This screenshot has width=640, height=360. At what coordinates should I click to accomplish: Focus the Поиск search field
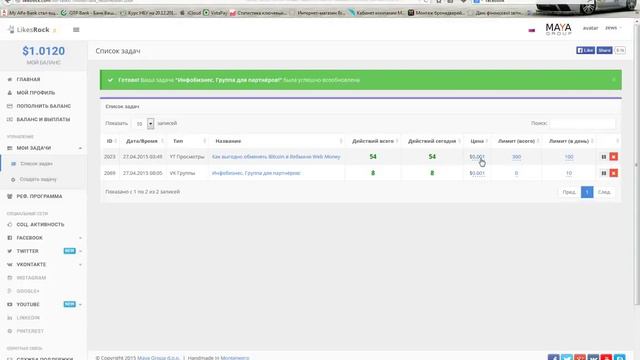coord(582,123)
